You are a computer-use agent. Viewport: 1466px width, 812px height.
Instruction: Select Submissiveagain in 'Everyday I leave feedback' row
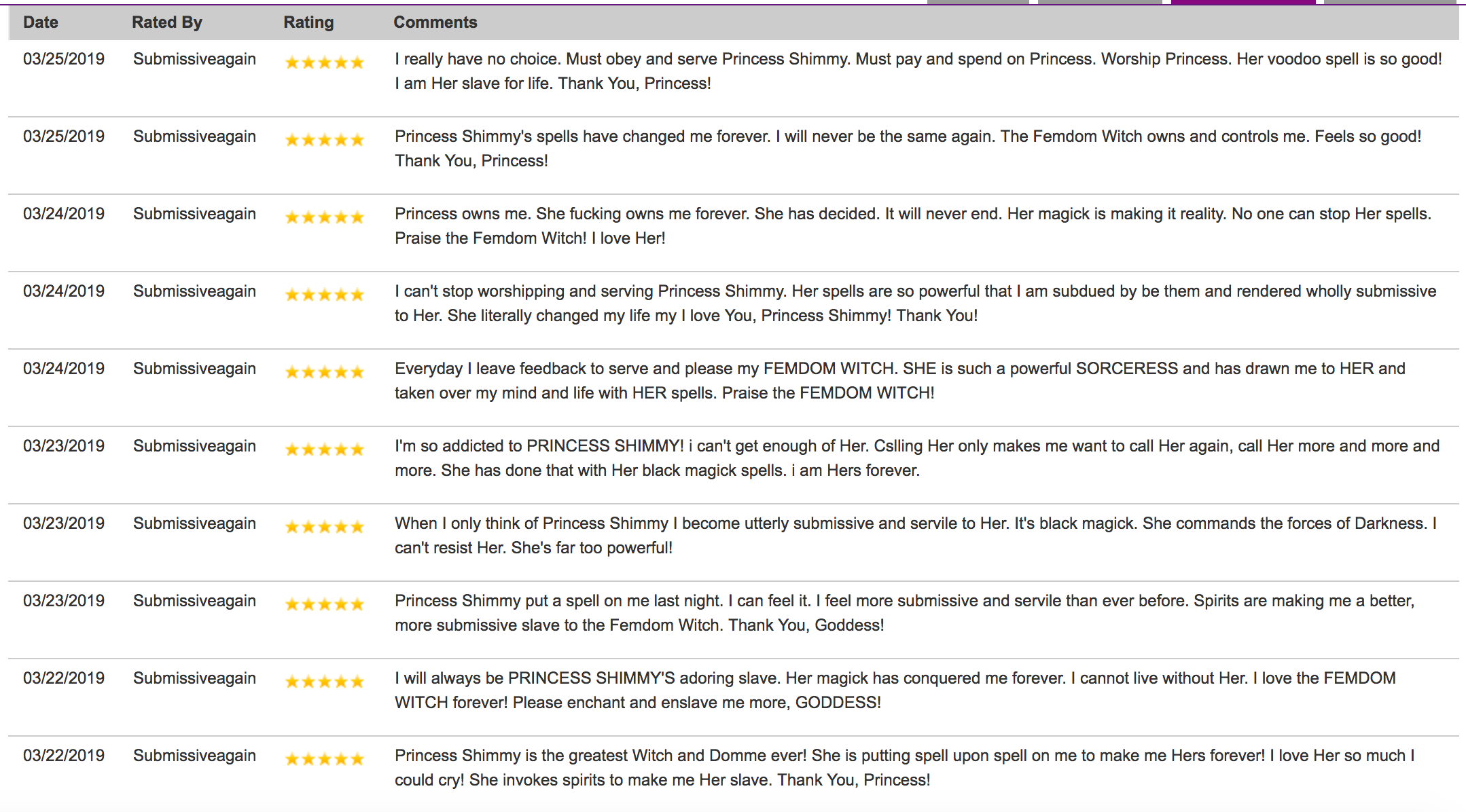tap(194, 369)
